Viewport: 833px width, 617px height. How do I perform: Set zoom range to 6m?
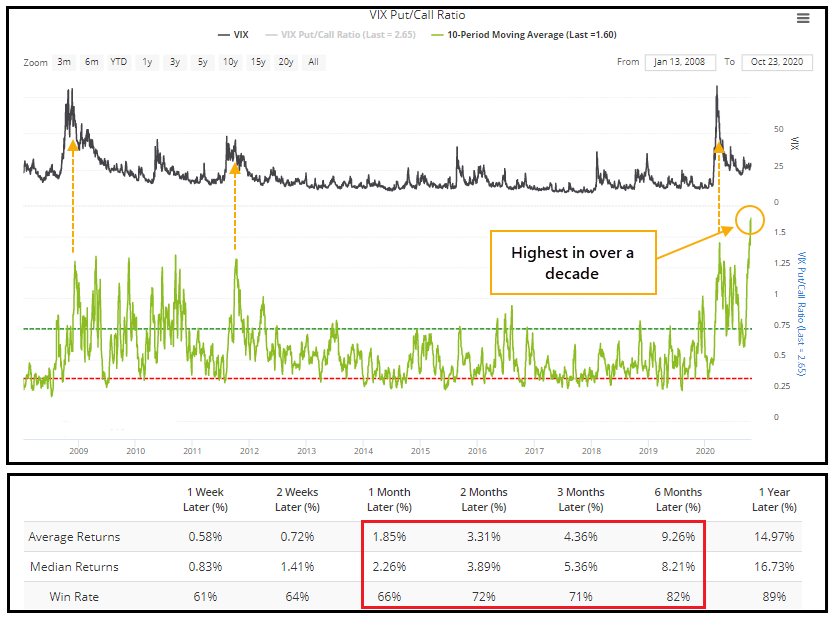click(91, 62)
